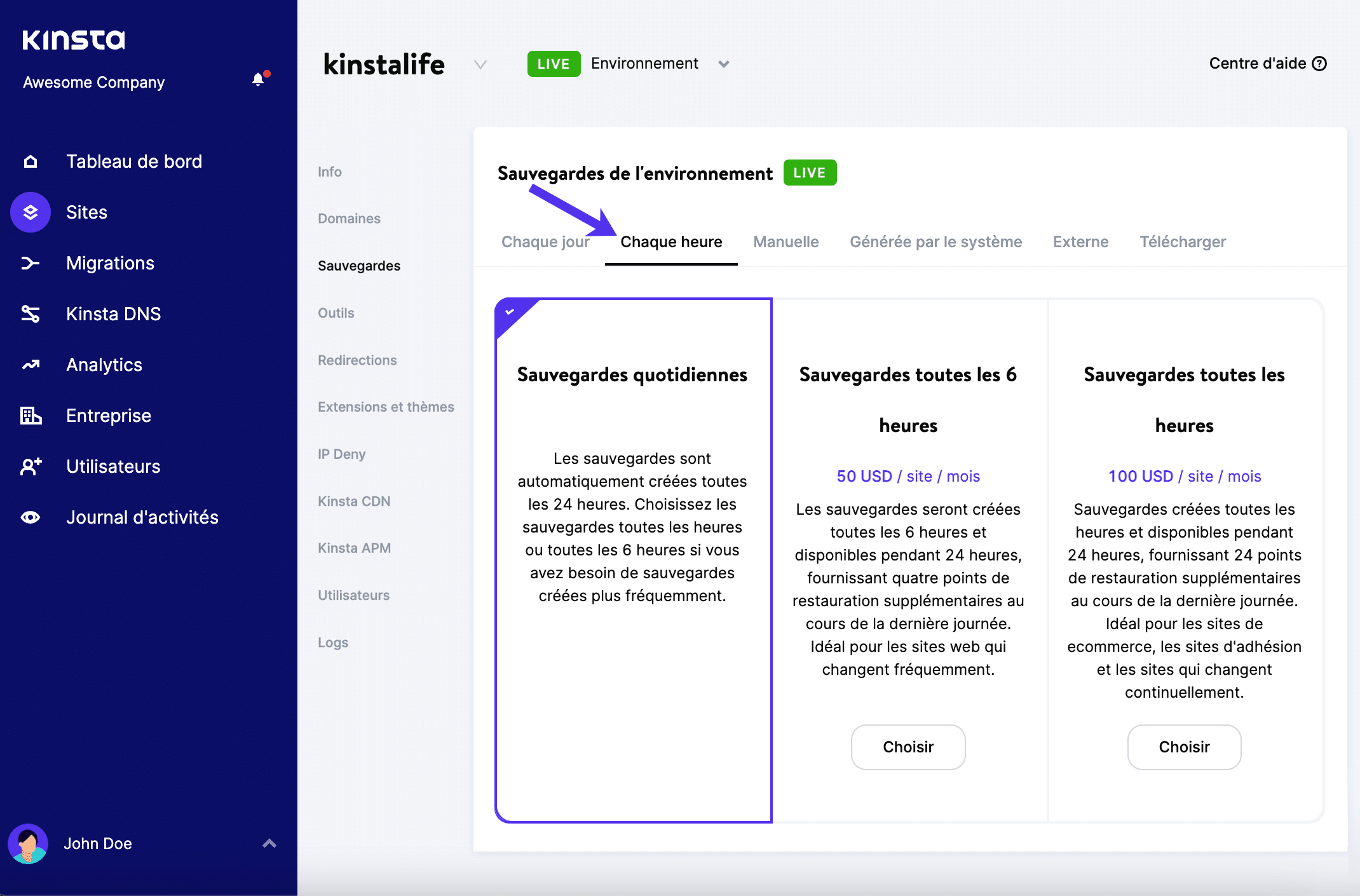1360x896 pixels.
Task: Switch to the Télécharger tab
Action: pyautogui.click(x=1182, y=242)
